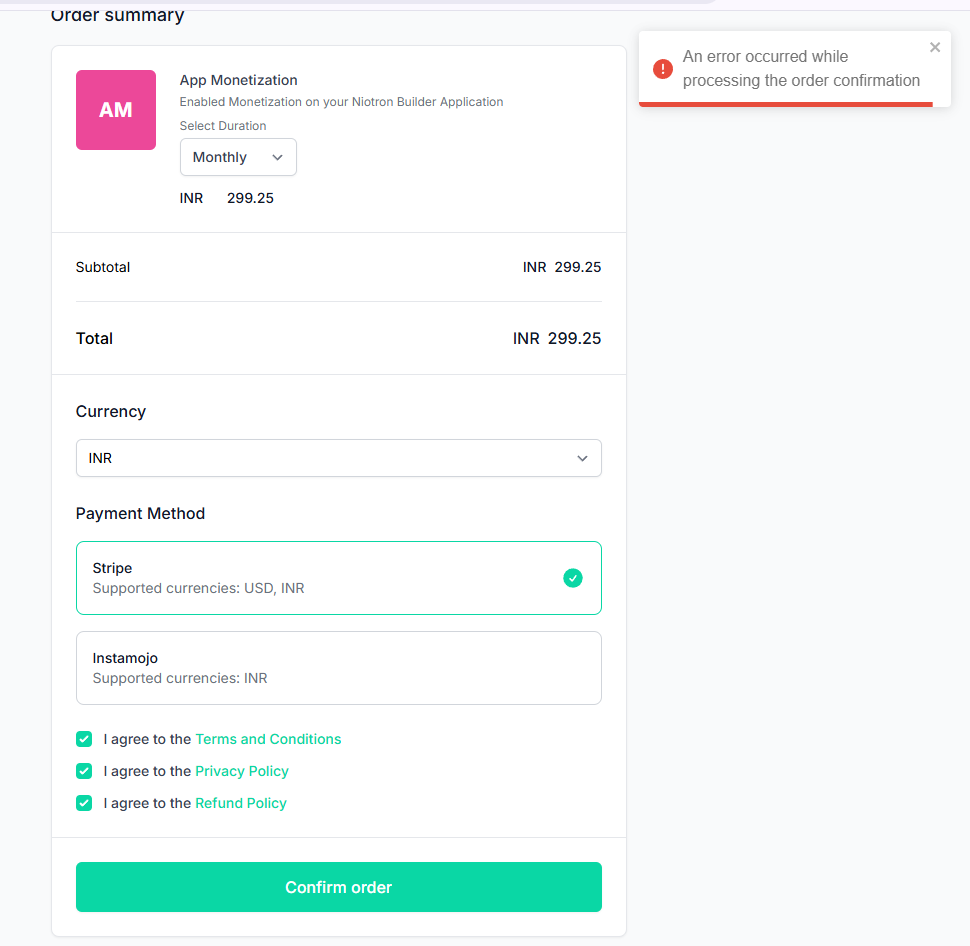Image resolution: width=970 pixels, height=946 pixels.
Task: Click the red error alert icon
Action: point(662,69)
